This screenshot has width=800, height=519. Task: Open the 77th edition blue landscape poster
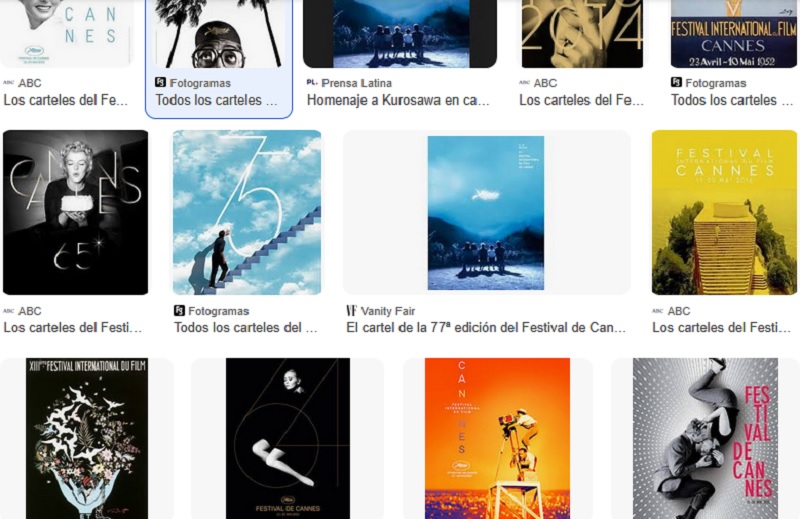click(x=486, y=212)
